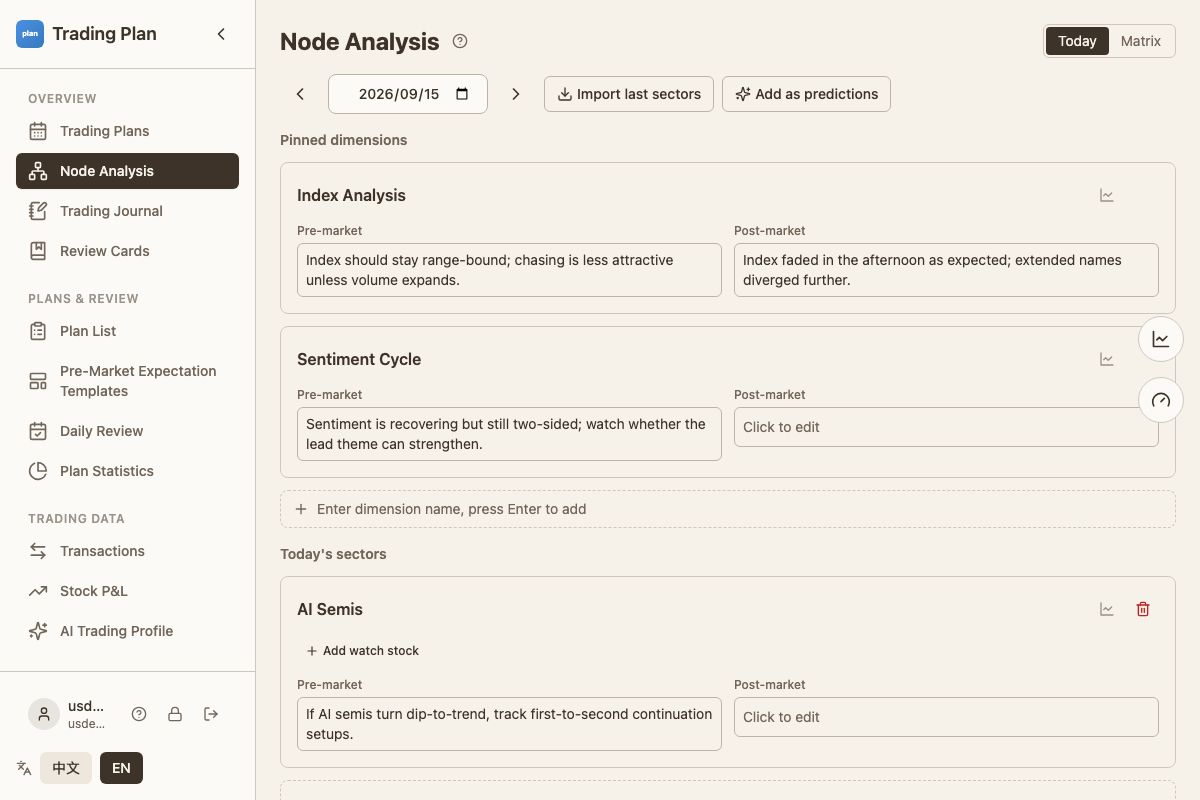The height and width of the screenshot is (800, 1200).
Task: Open chart icon for Sentiment Cycle
Action: tap(1107, 359)
